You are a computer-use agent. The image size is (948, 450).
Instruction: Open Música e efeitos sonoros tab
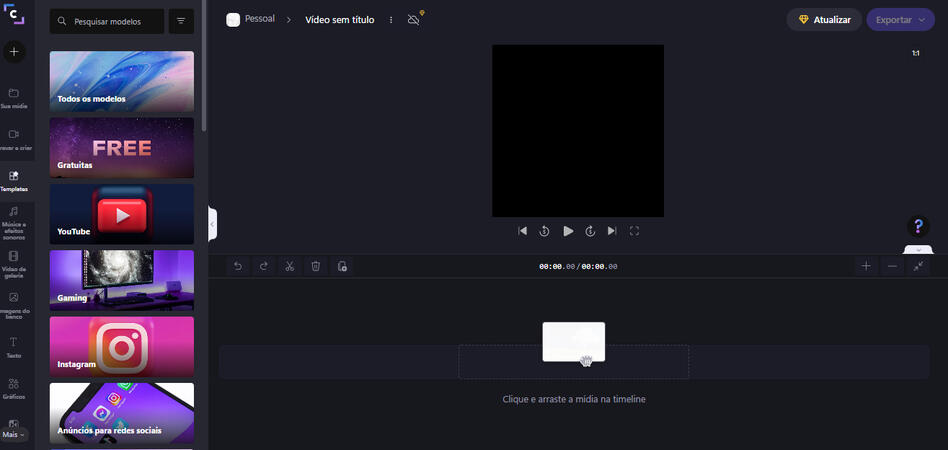[x=14, y=223]
